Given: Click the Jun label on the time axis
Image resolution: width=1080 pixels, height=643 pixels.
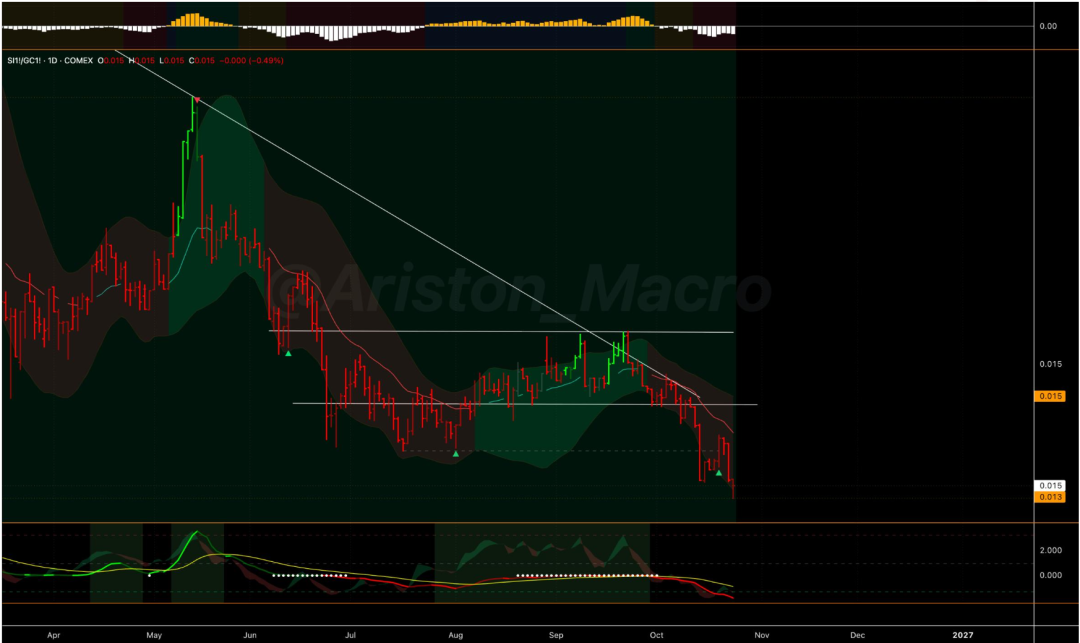Looking at the screenshot, I should tap(250, 635).
